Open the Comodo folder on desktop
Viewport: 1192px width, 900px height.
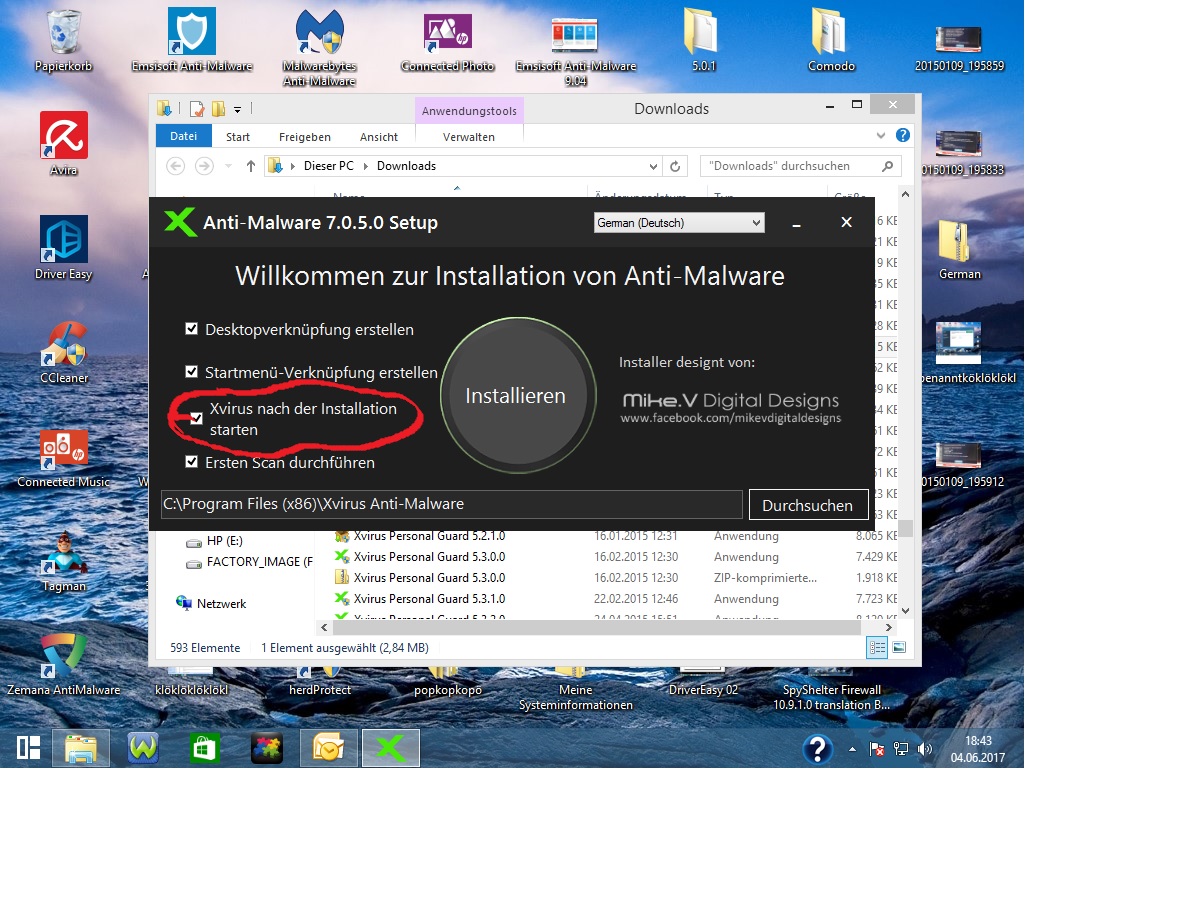831,42
